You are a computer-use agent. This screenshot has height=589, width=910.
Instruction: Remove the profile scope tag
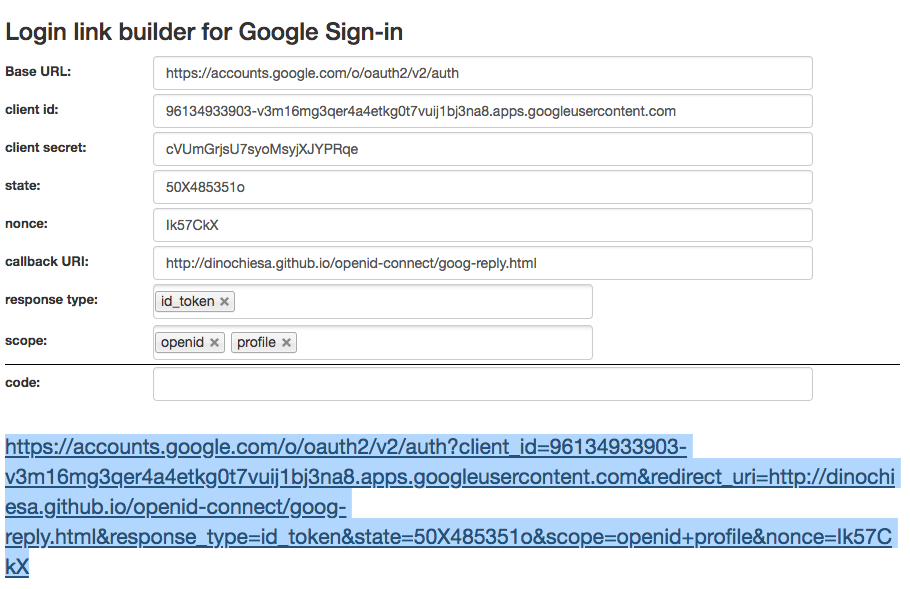point(286,342)
